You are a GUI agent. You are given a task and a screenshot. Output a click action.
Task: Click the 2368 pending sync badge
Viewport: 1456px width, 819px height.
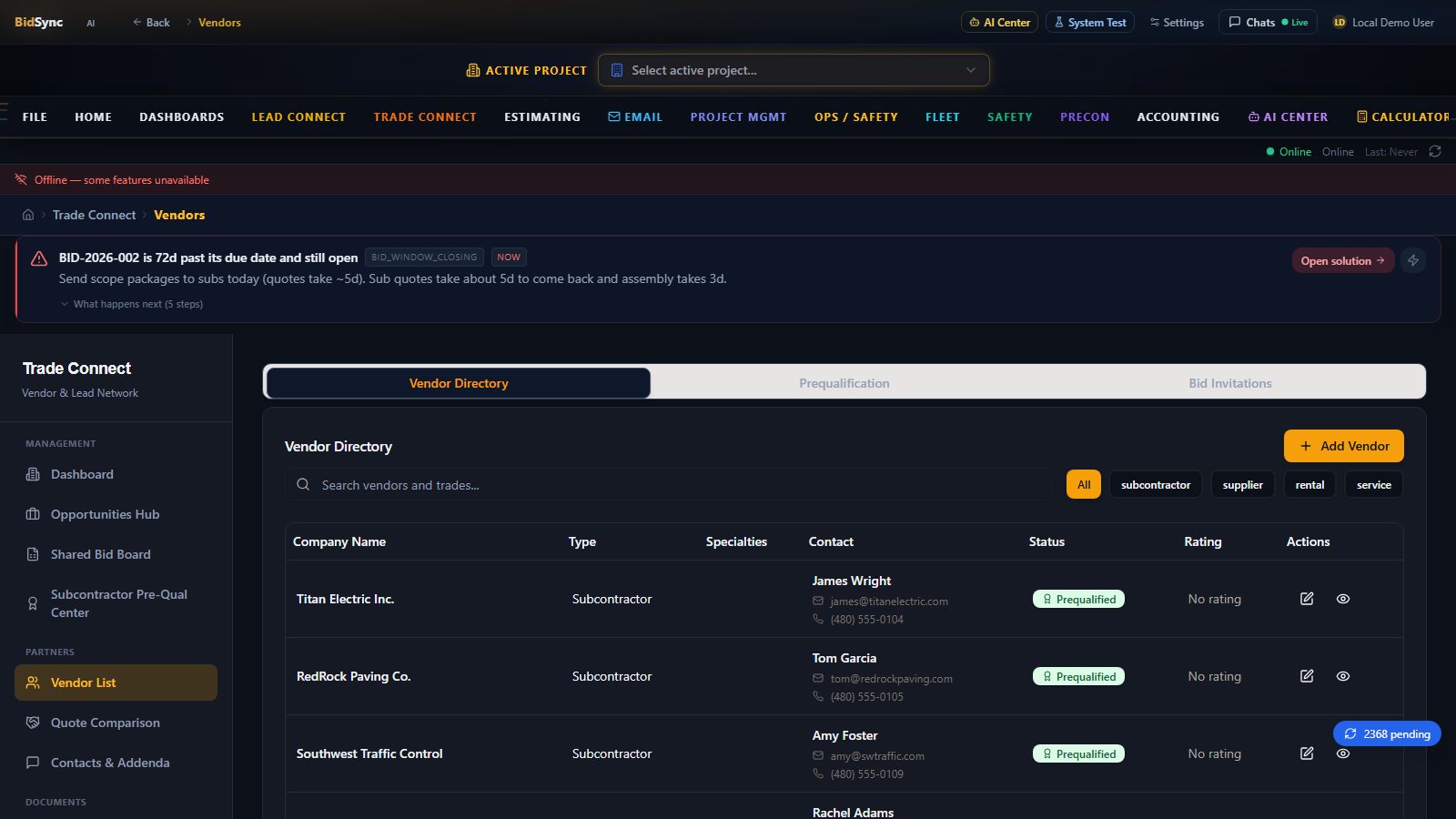[x=1387, y=733]
